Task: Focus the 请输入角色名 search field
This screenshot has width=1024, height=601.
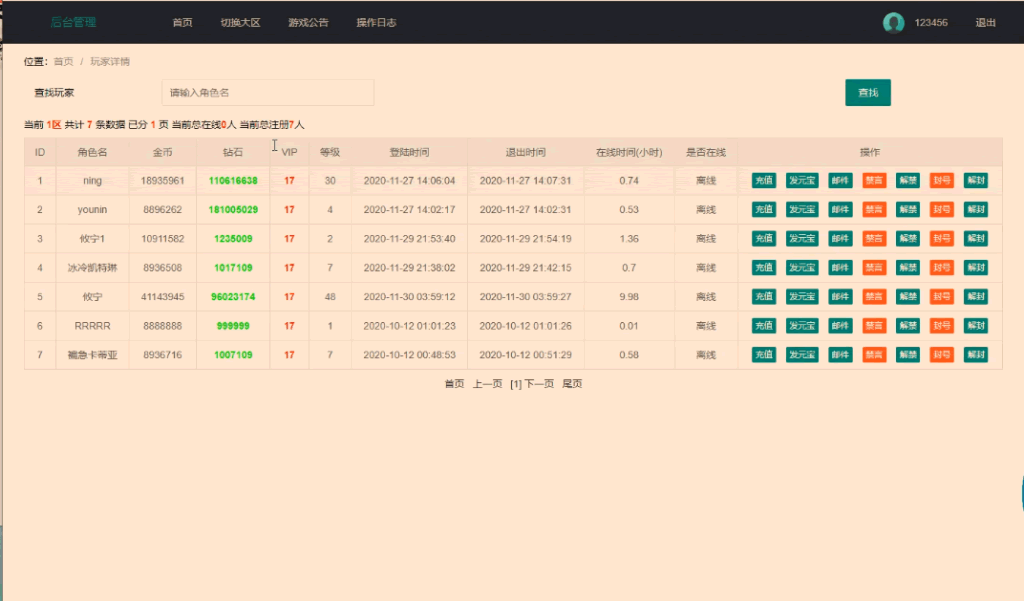Action: [267, 93]
